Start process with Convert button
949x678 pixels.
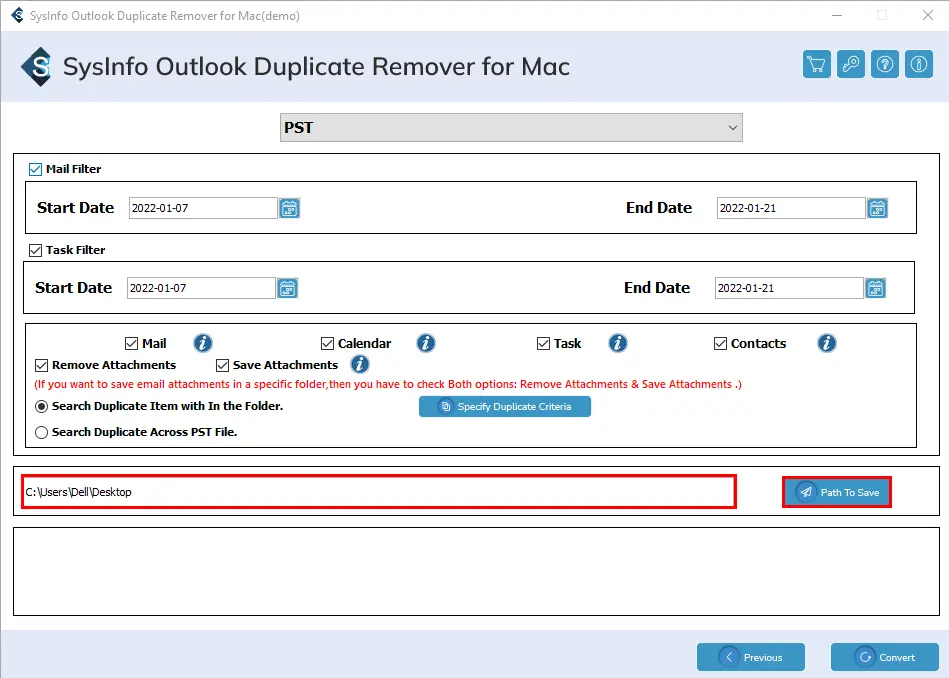click(884, 657)
